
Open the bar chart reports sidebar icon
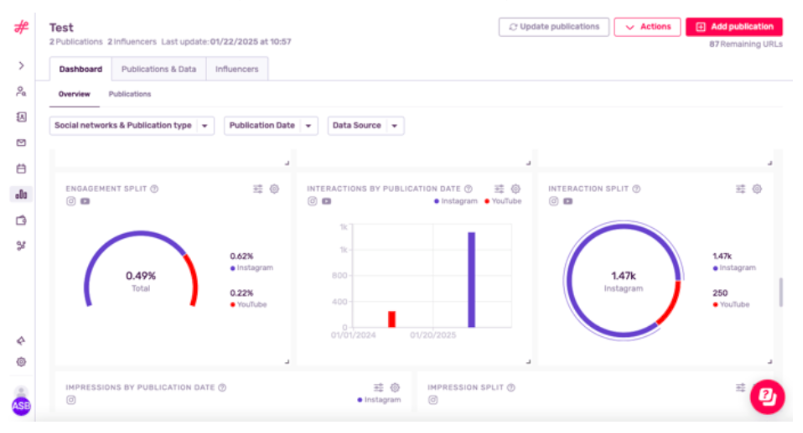(21, 194)
